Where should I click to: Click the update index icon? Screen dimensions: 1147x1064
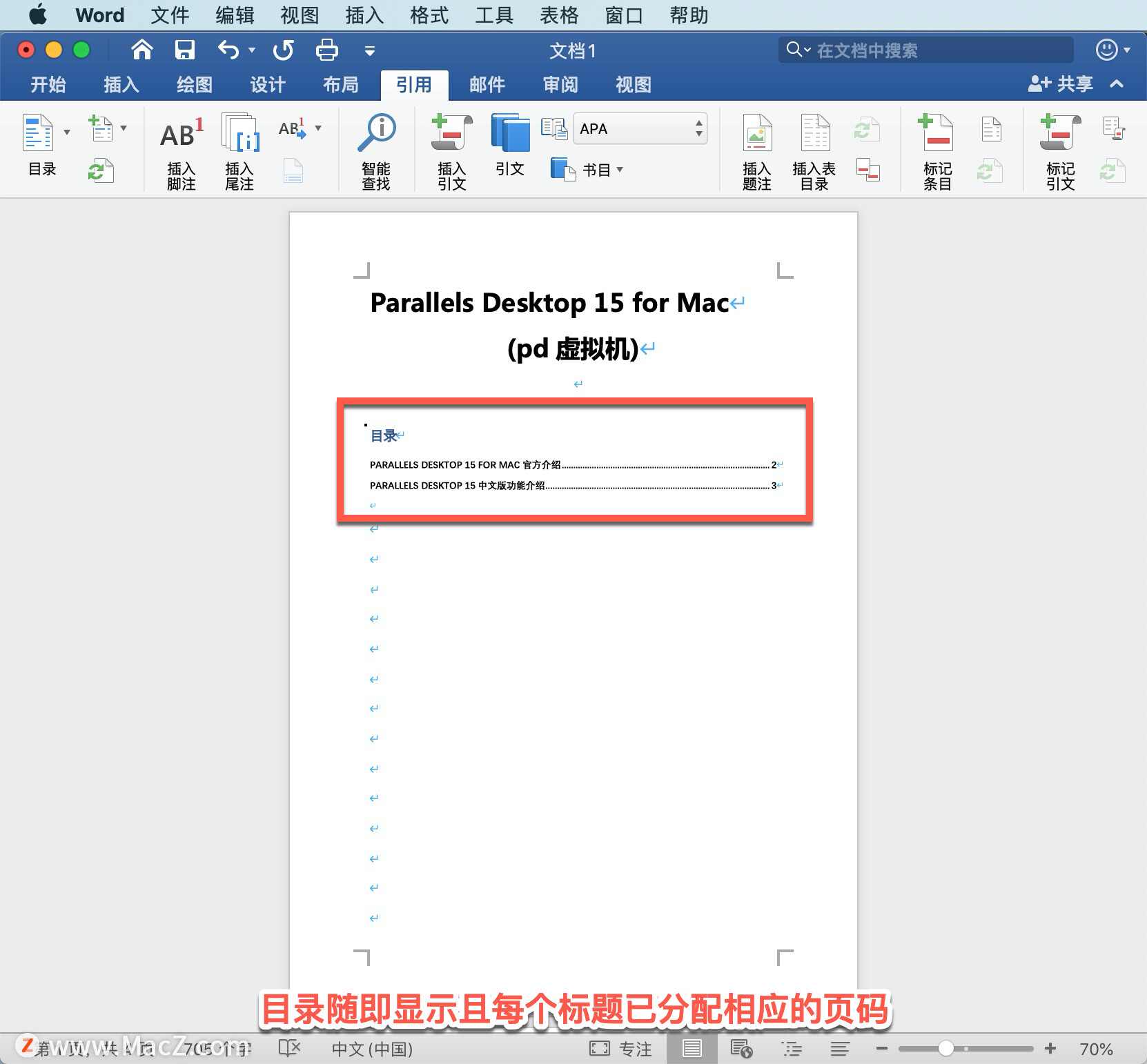pos(990,170)
